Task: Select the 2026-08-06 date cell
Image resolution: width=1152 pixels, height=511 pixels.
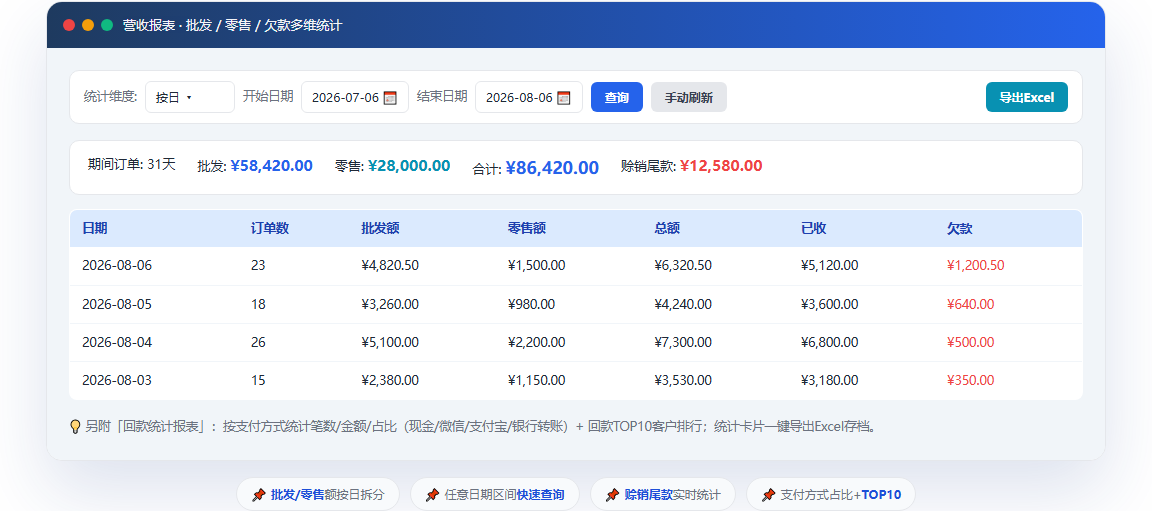Action: pos(117,266)
